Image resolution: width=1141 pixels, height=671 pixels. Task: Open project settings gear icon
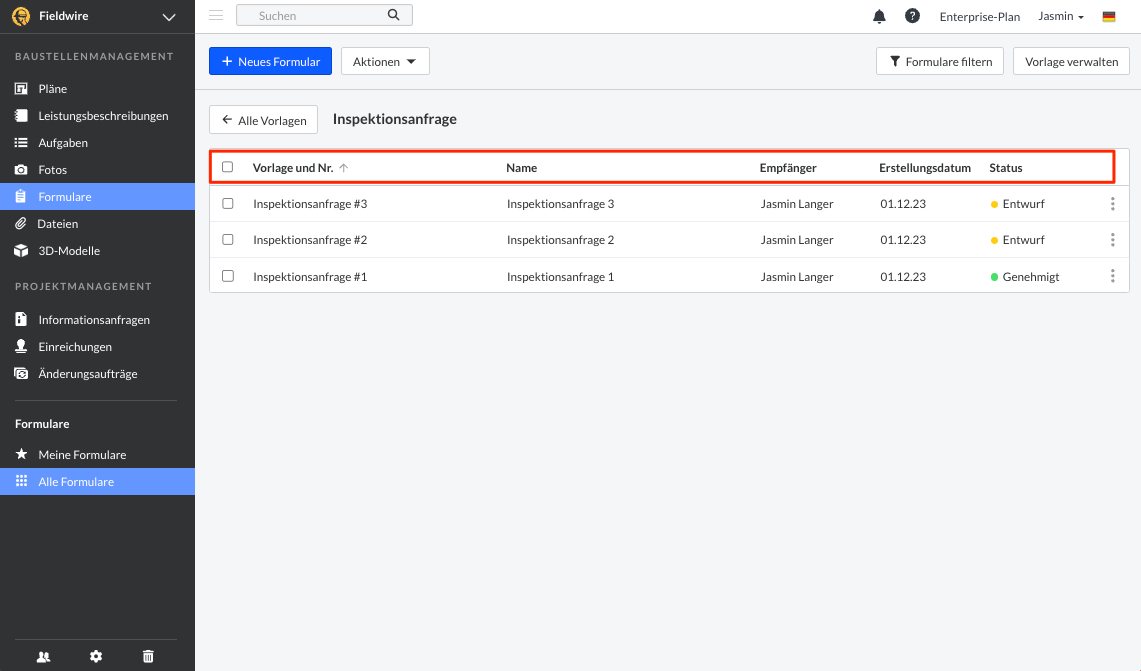tap(96, 656)
